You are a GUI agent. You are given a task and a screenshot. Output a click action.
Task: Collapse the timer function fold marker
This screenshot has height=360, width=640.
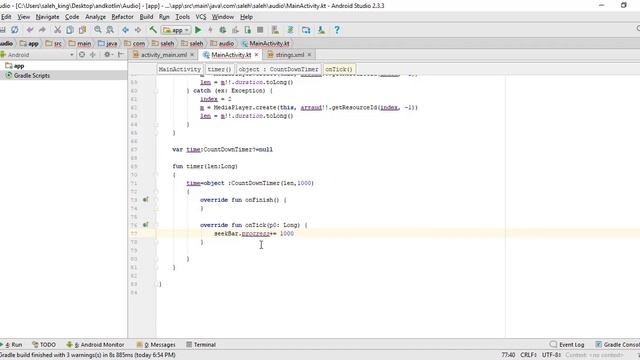(156, 175)
